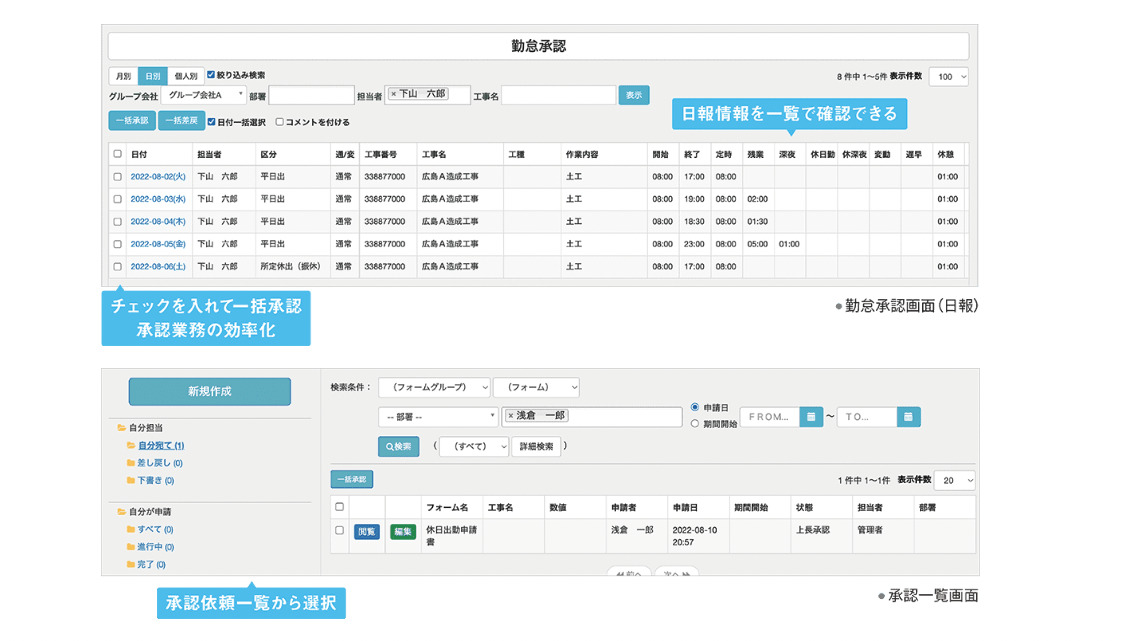Check the 休日出勤申請書 row checkbox

[340, 530]
